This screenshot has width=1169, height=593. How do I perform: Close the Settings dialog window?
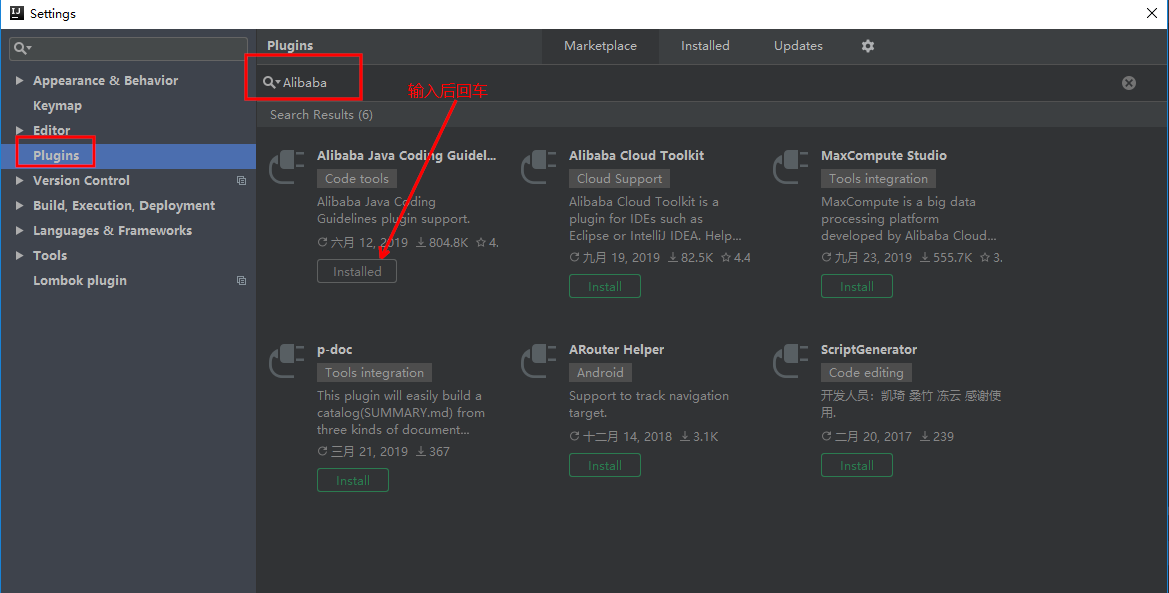pos(1151,13)
